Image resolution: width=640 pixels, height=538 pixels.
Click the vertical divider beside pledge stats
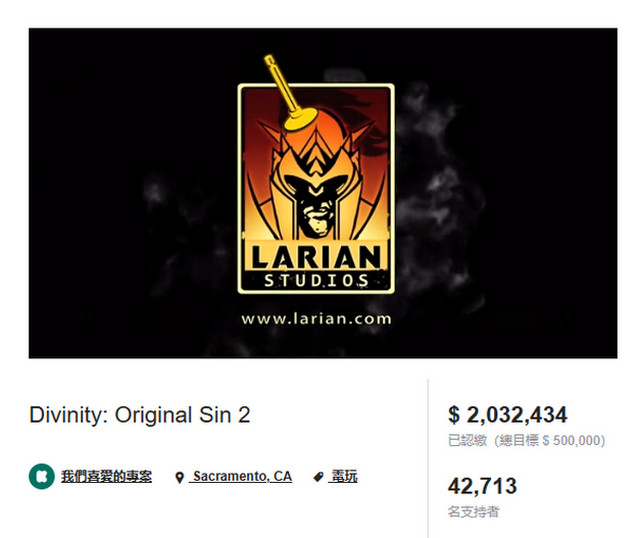(x=428, y=457)
